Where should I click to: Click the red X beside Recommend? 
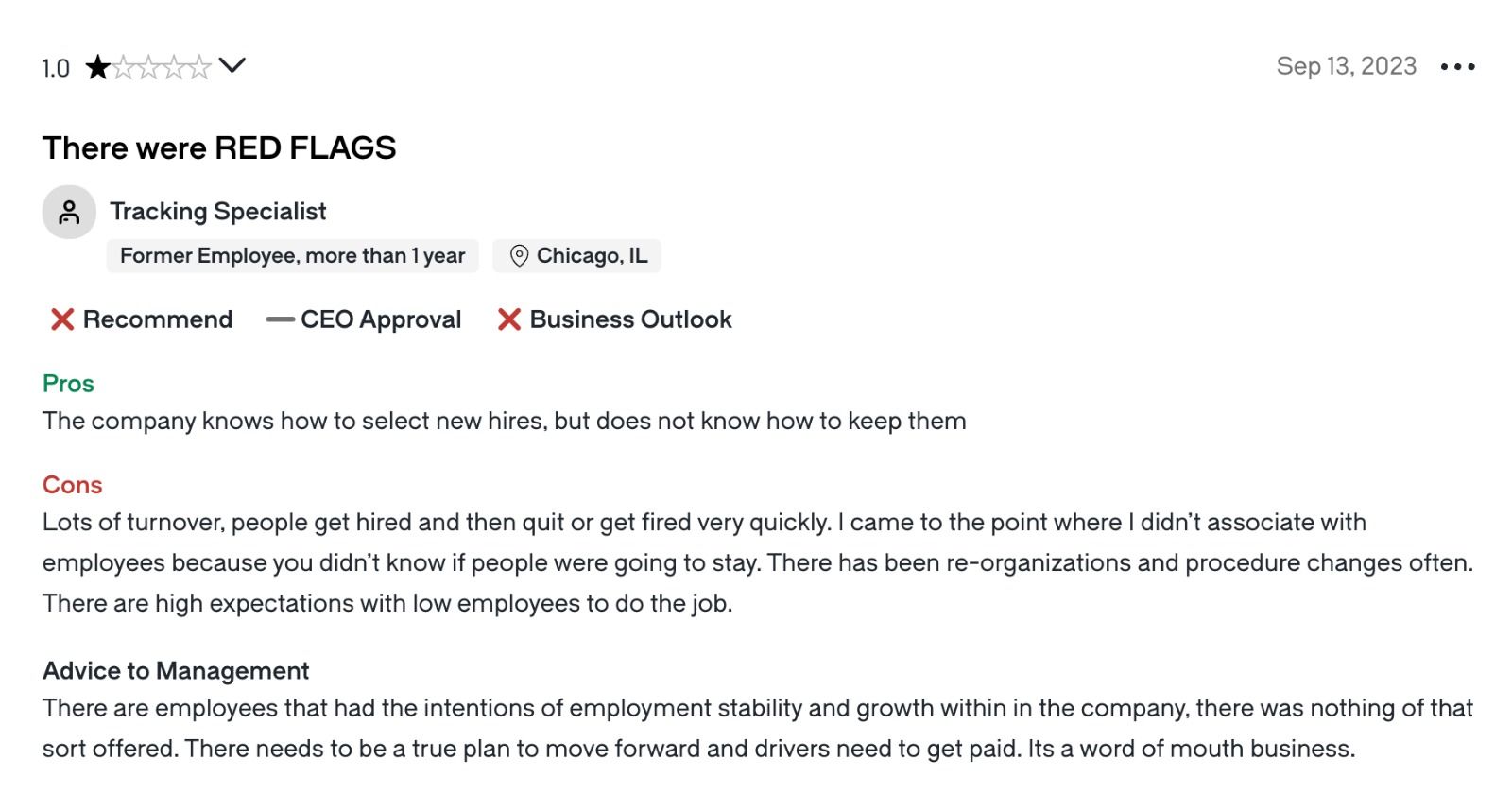click(62, 320)
